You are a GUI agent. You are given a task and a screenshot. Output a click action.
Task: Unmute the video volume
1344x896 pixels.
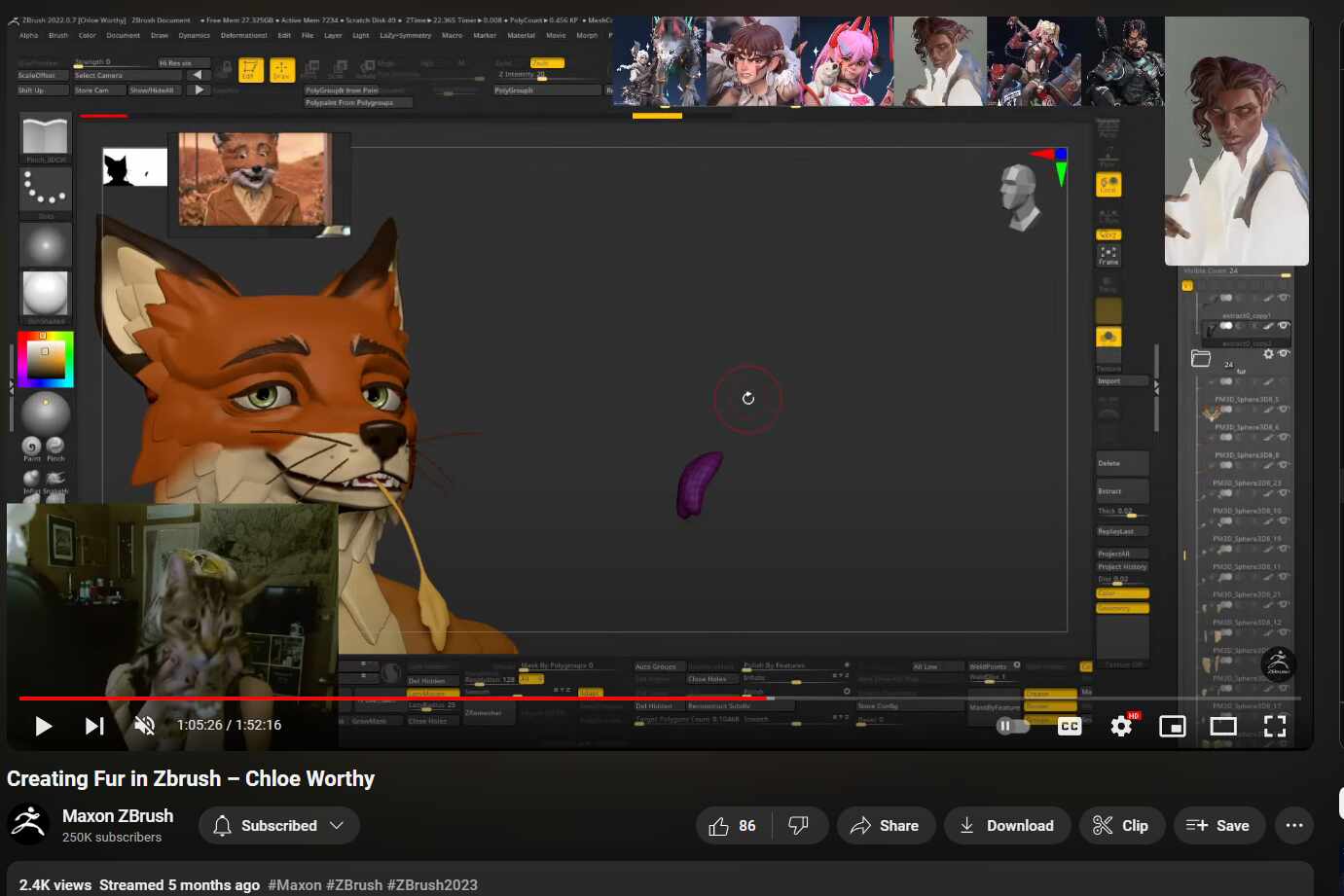pos(144,726)
